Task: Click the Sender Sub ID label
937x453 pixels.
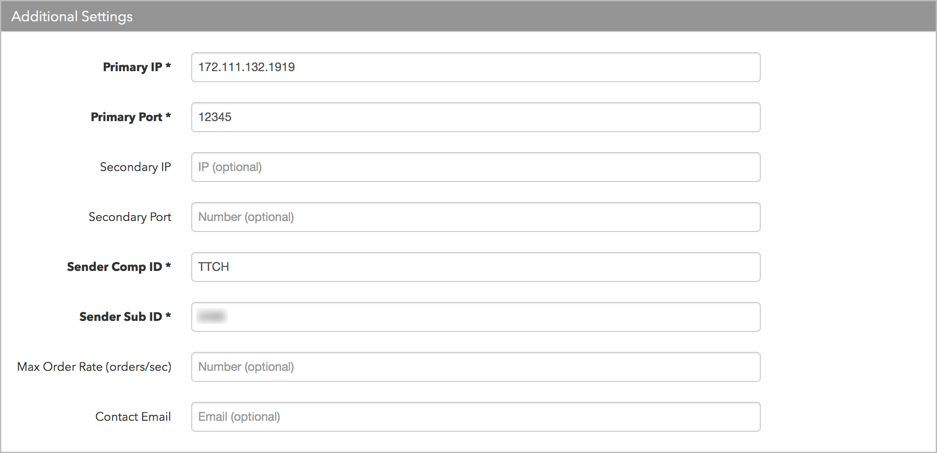Action: (120, 317)
